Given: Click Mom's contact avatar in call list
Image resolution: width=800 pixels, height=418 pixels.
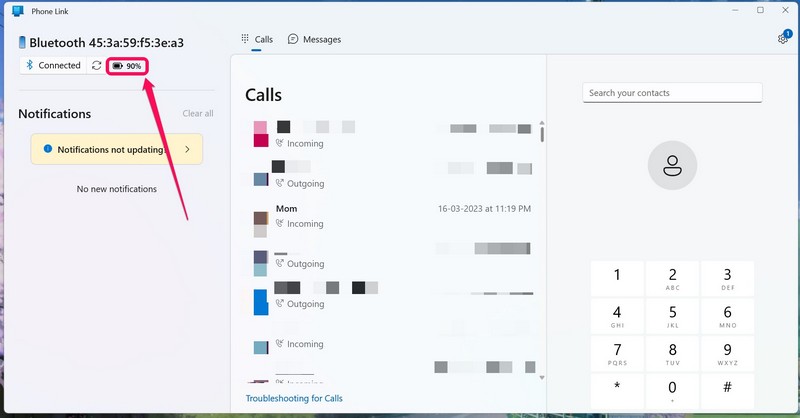Looking at the screenshot, I should pyautogui.click(x=261, y=224).
